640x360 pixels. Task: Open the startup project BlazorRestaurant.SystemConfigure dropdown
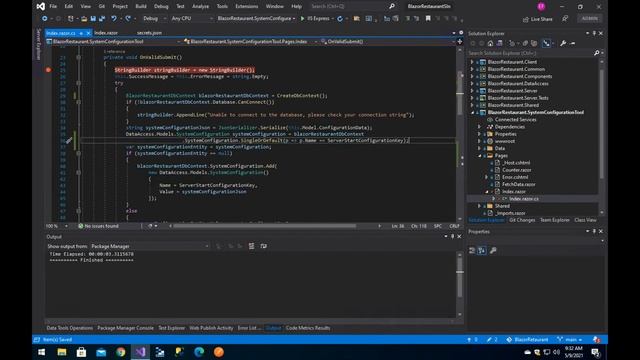point(256,19)
